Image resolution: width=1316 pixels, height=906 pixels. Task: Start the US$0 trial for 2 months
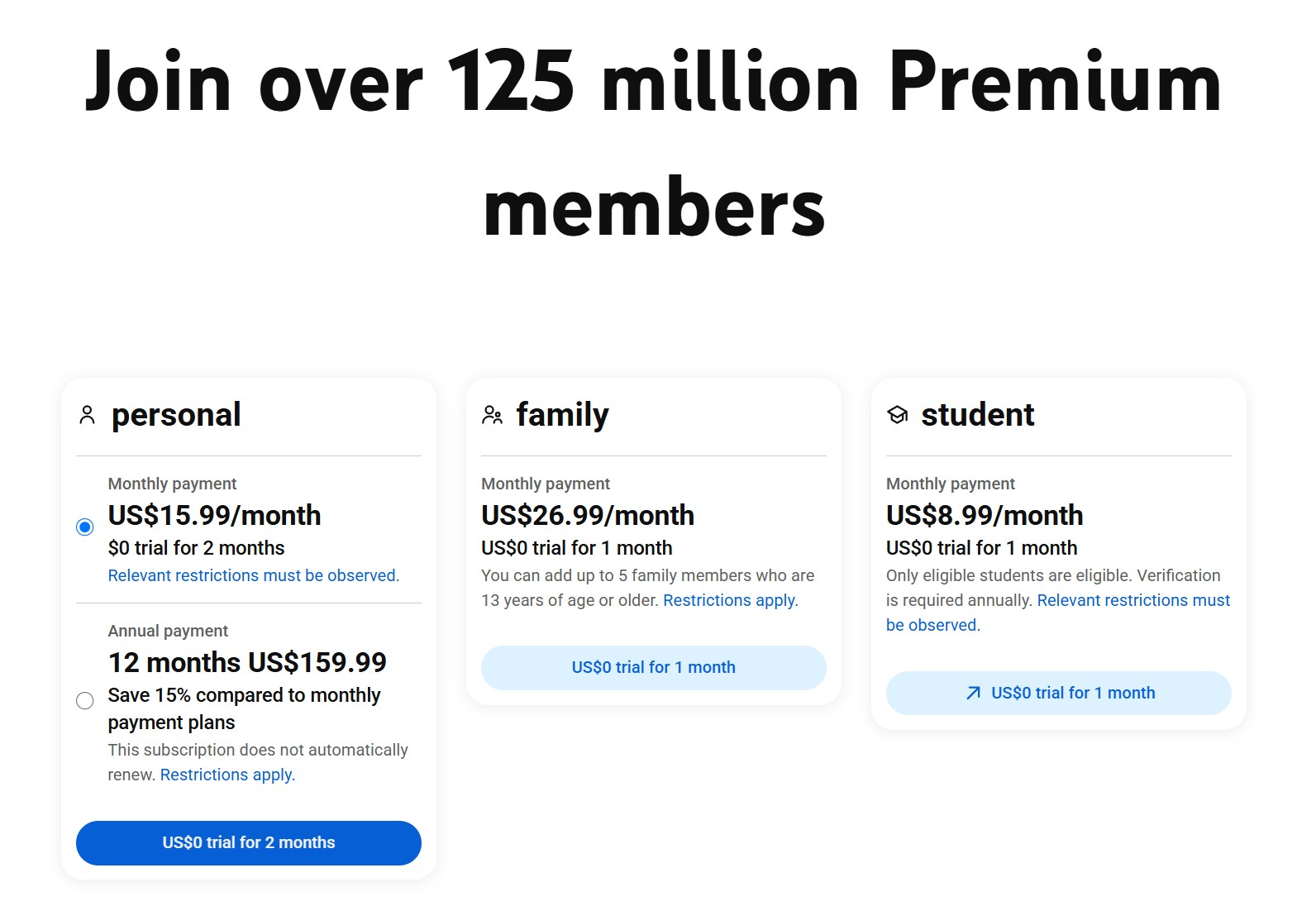249,843
